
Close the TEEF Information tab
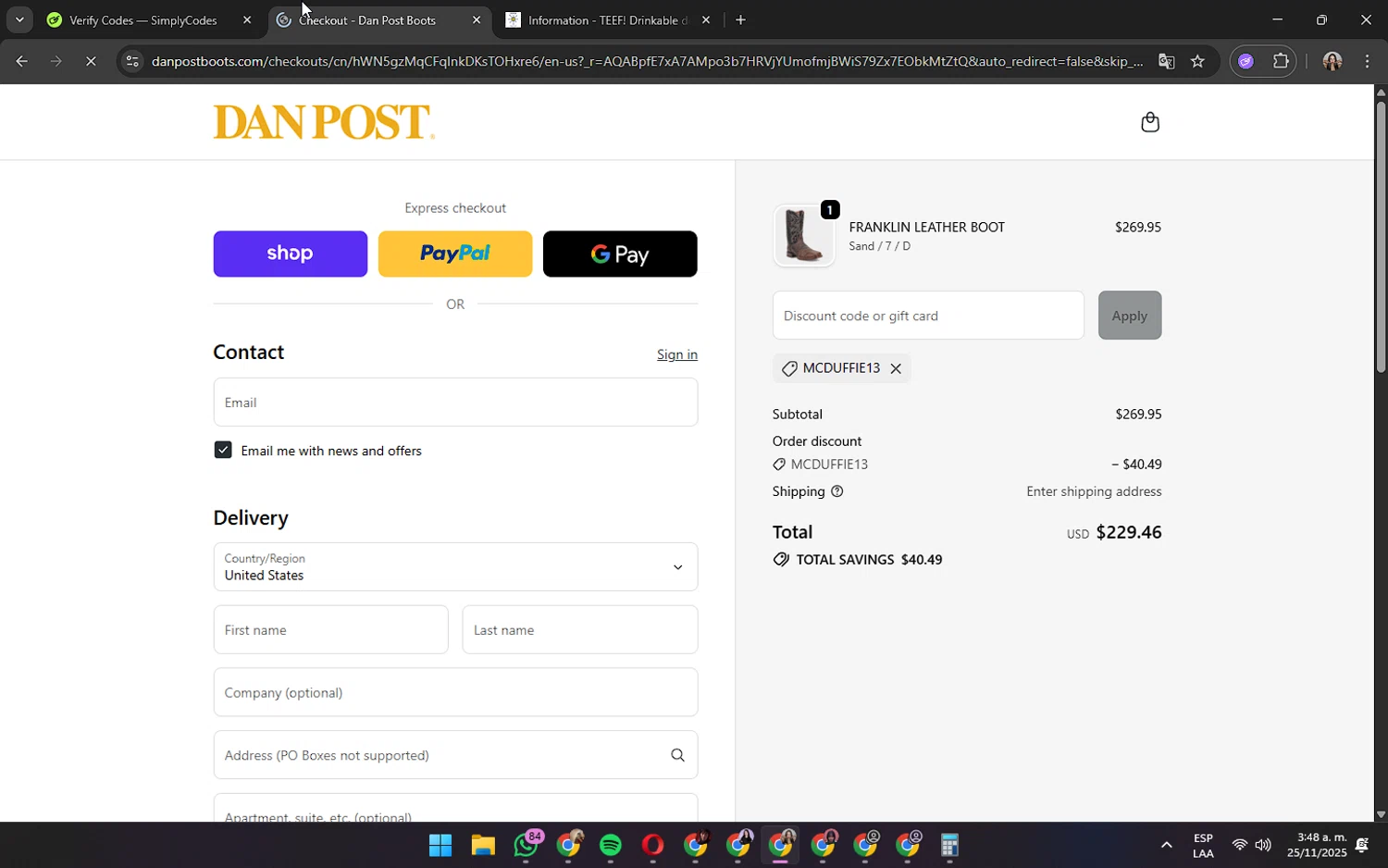click(706, 19)
